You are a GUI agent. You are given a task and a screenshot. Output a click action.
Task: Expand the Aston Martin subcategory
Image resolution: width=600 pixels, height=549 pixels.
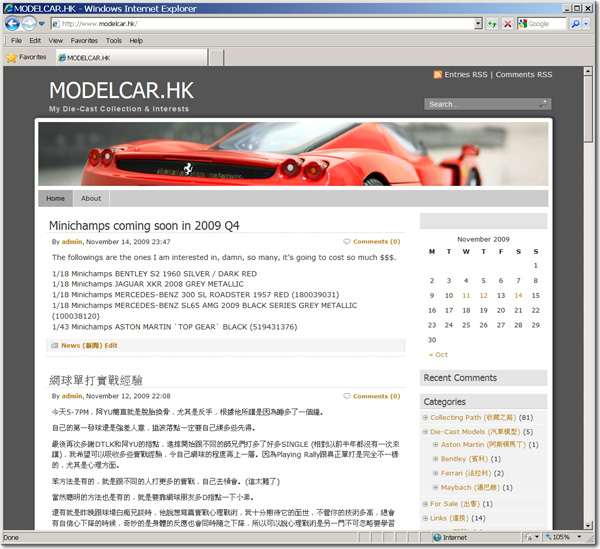coord(435,445)
